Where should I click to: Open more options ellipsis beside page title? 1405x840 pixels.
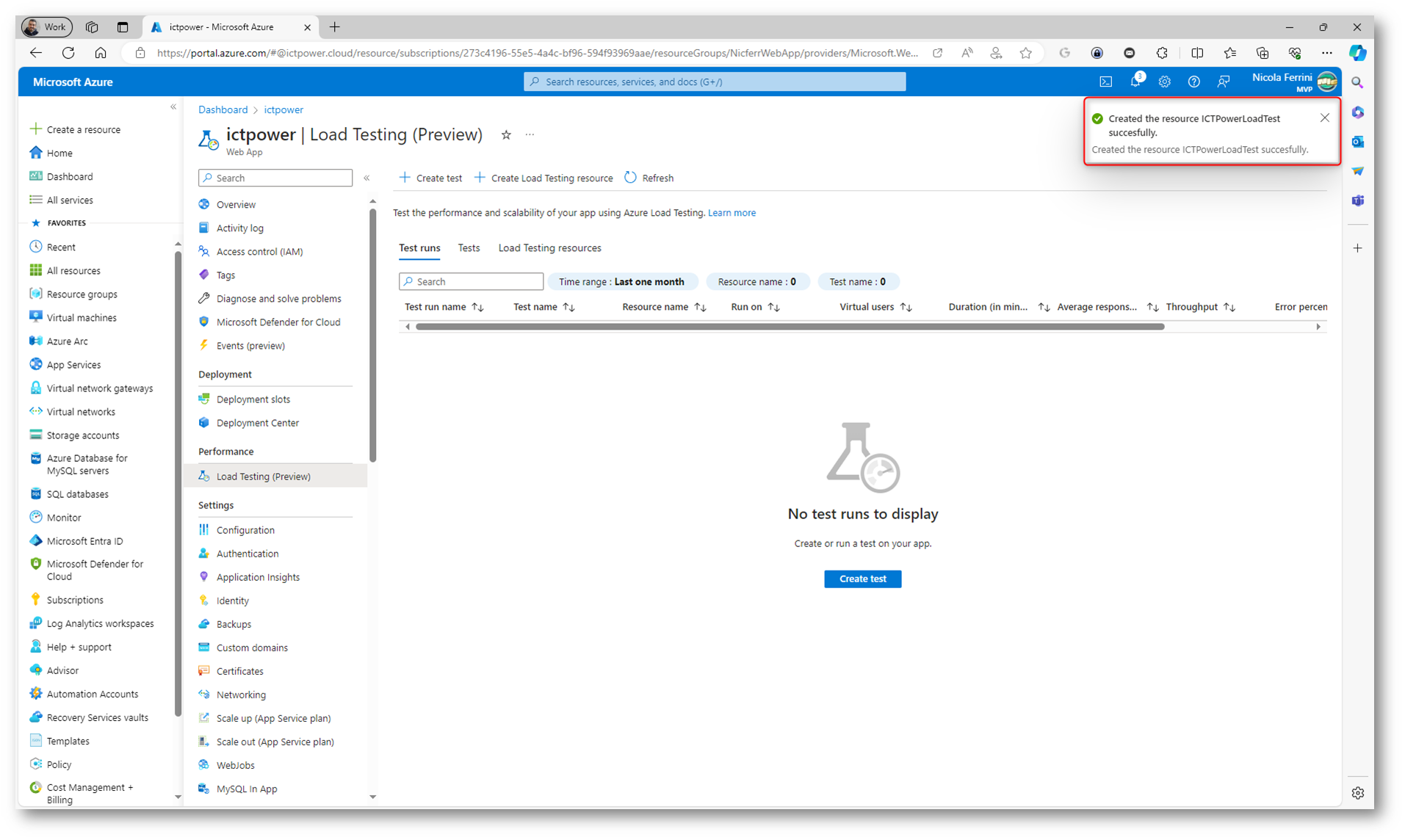530,134
